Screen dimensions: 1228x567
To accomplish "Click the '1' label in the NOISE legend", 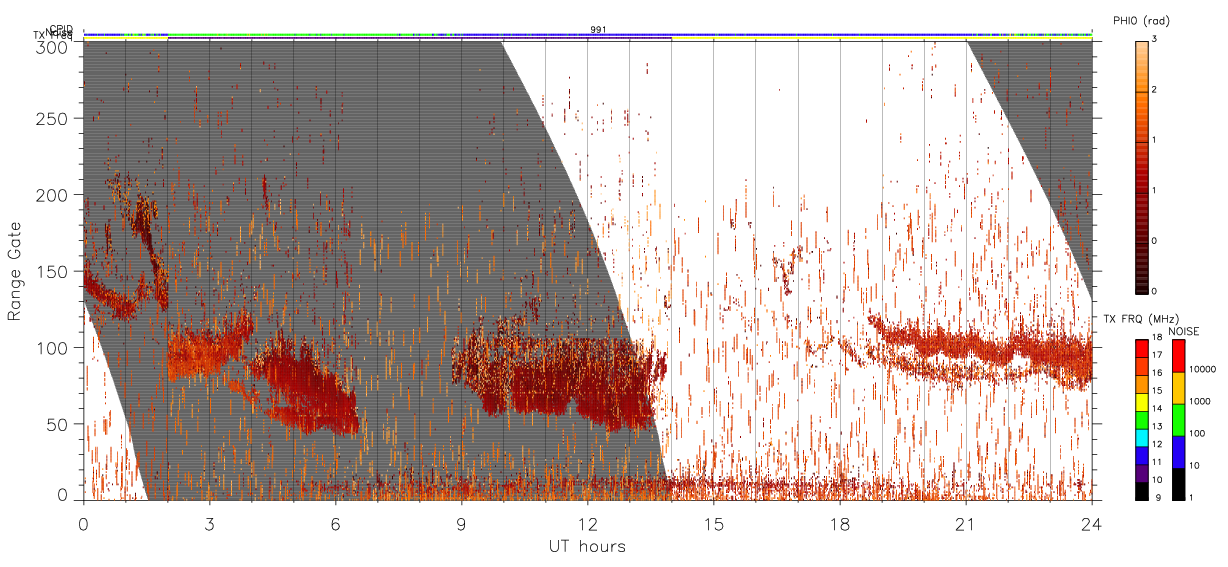I will click(1191, 497).
